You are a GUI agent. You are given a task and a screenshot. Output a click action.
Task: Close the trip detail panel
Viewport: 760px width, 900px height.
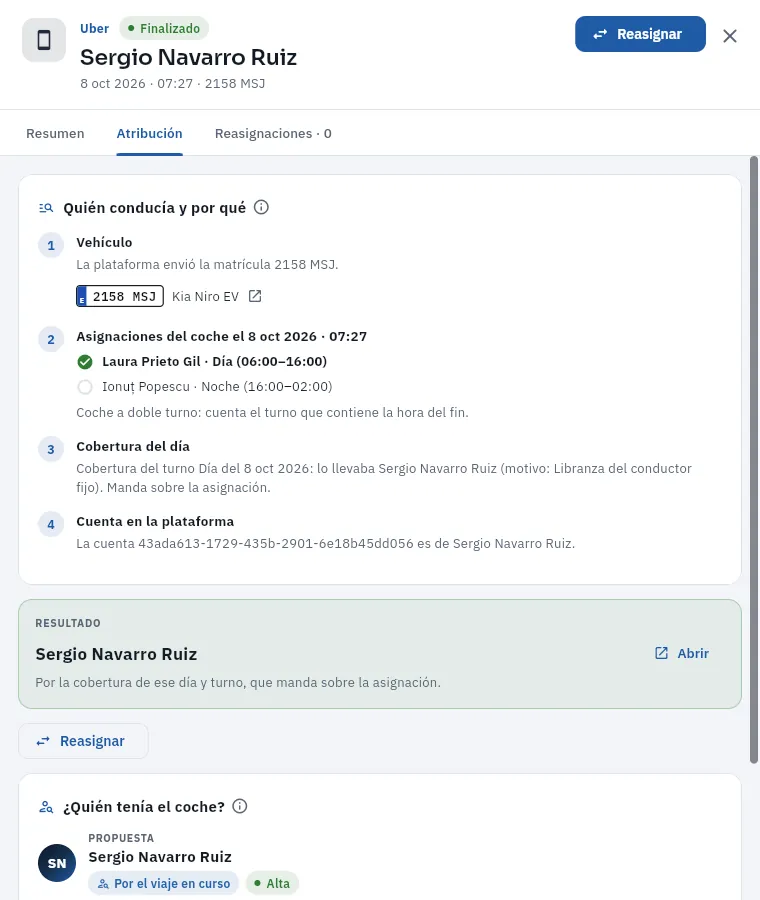pos(730,36)
